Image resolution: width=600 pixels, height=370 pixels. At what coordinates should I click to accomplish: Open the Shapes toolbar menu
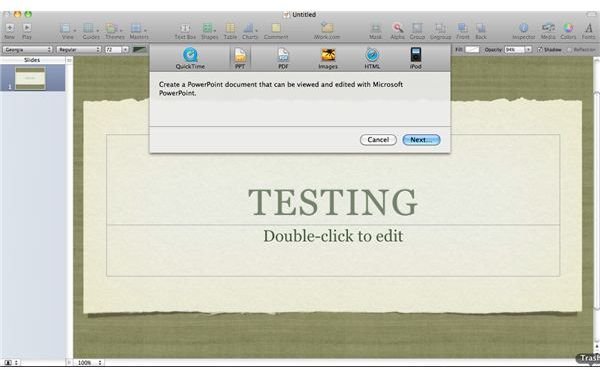(x=209, y=31)
